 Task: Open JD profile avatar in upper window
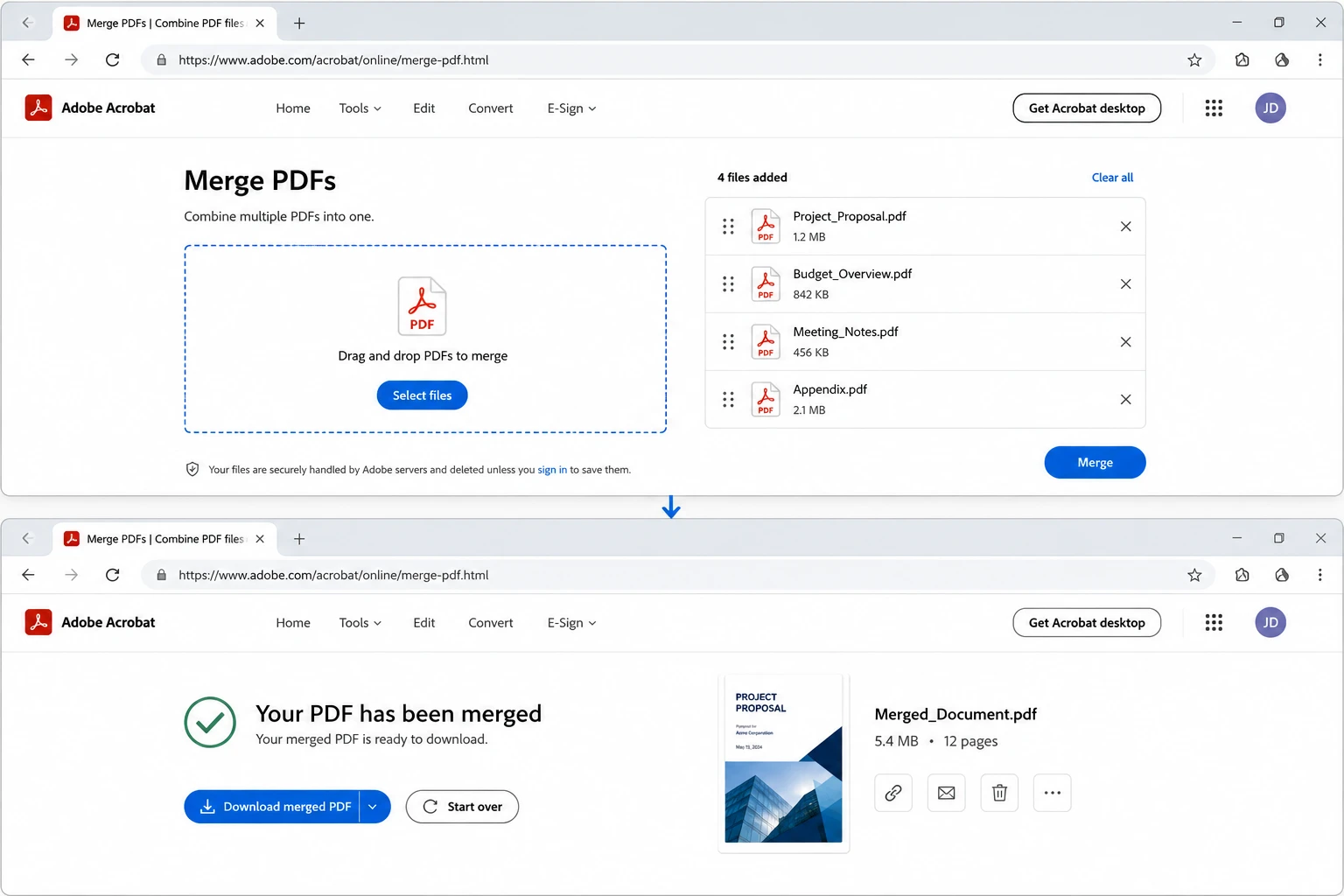click(1270, 108)
